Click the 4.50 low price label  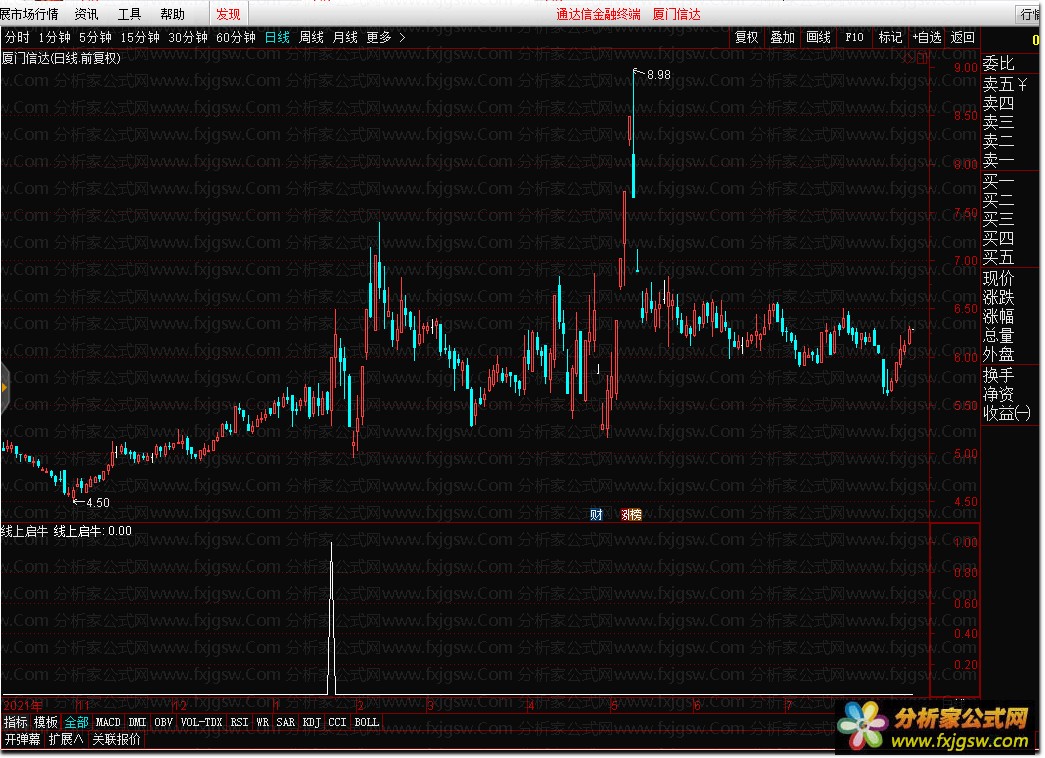pyautogui.click(x=98, y=503)
